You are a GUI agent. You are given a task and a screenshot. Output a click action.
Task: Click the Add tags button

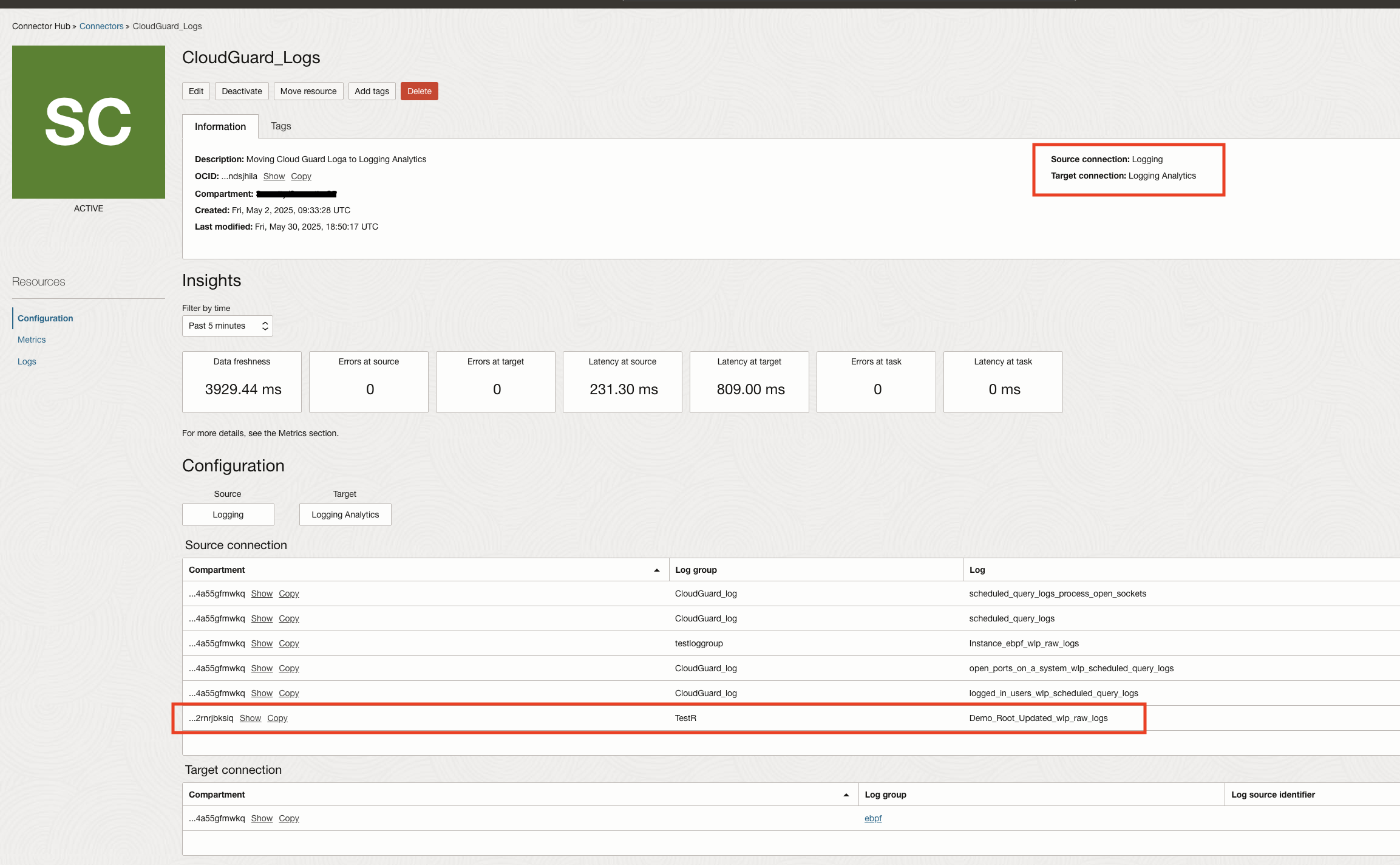(x=372, y=91)
